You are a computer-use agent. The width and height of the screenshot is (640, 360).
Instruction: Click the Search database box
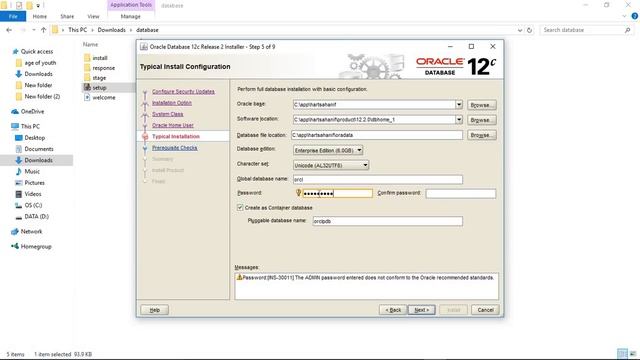point(586,30)
